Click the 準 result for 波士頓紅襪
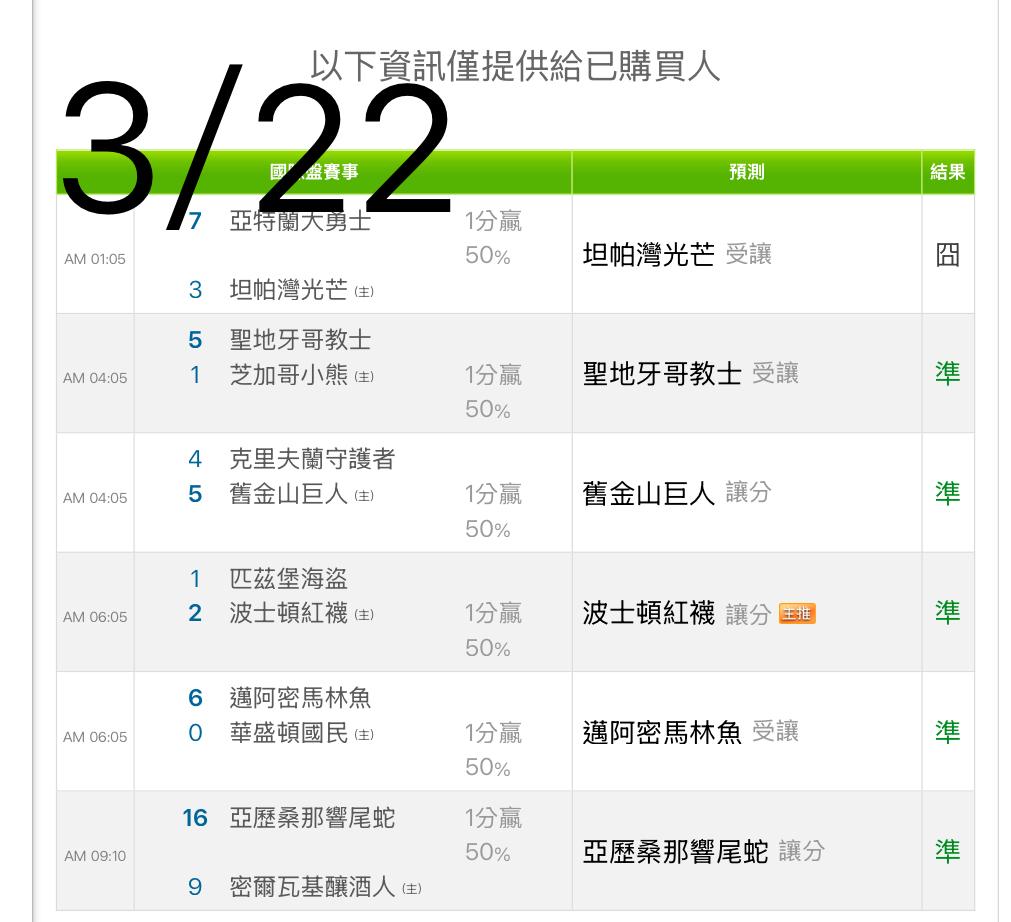 948,613
